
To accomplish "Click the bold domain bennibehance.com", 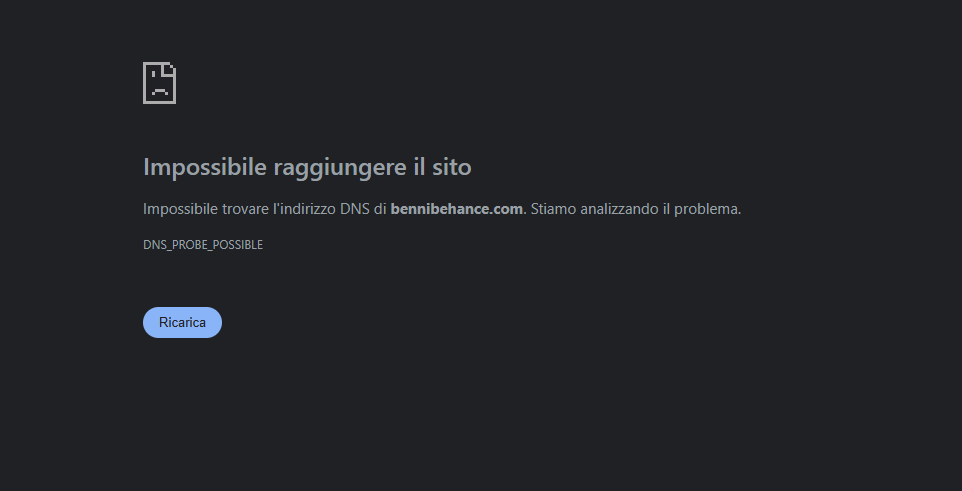I will pos(456,209).
